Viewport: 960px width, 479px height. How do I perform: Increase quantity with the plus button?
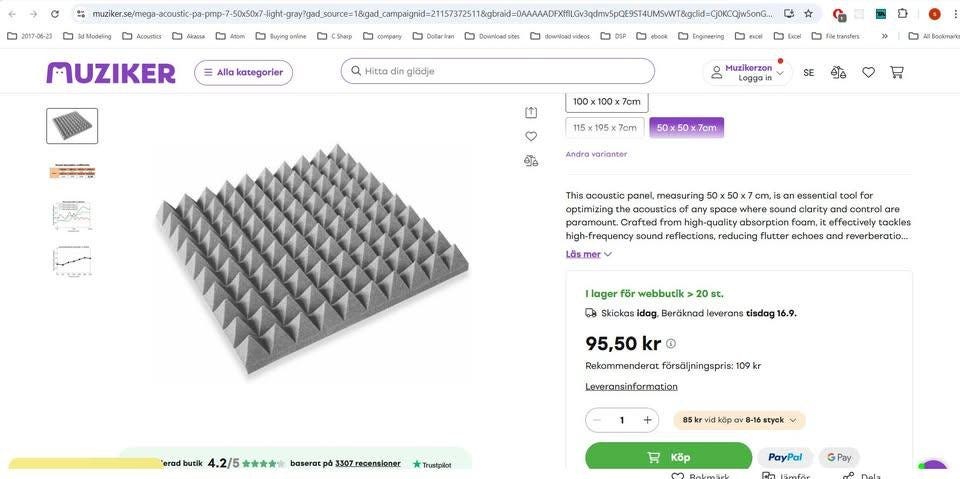click(647, 420)
